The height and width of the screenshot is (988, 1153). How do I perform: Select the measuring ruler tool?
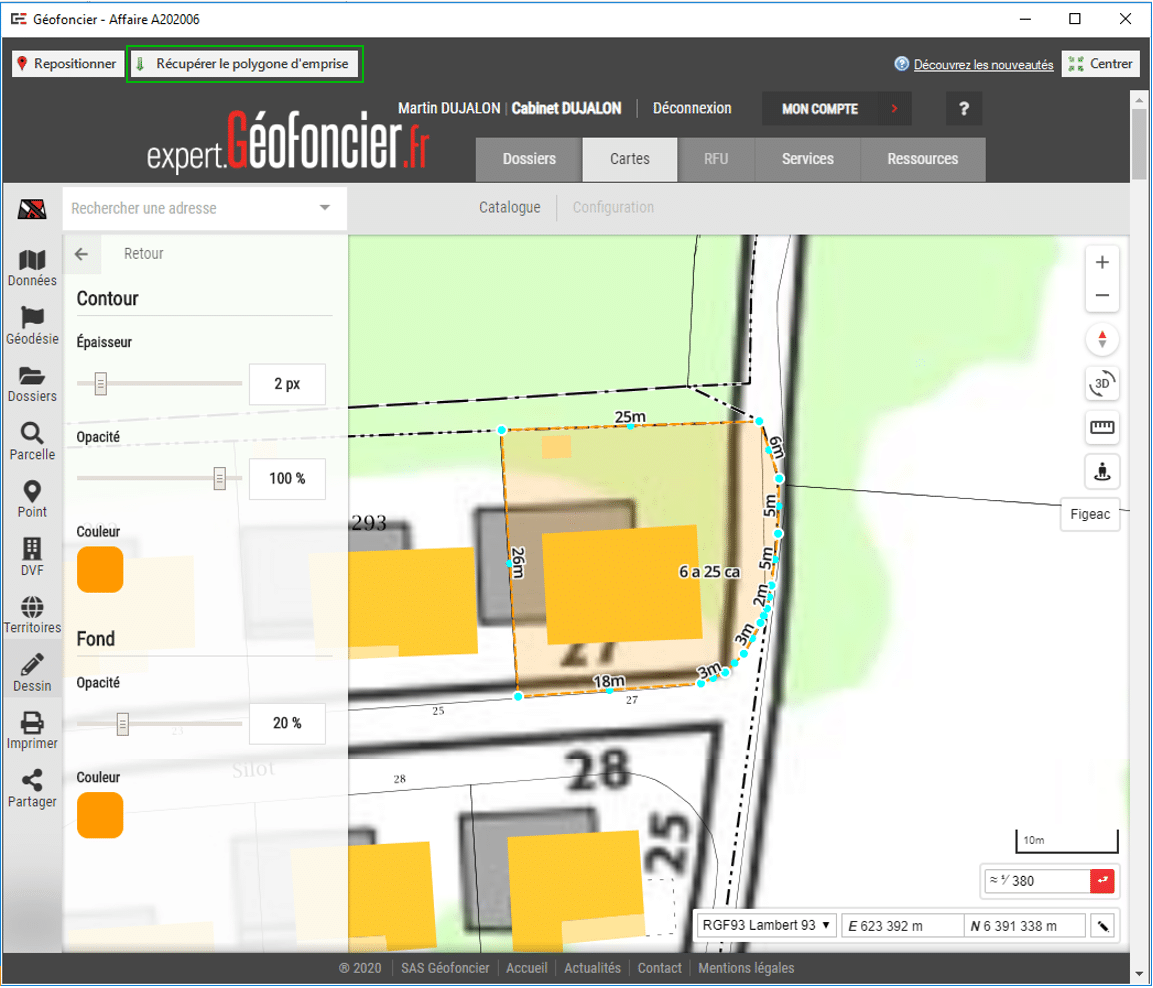click(x=1102, y=428)
